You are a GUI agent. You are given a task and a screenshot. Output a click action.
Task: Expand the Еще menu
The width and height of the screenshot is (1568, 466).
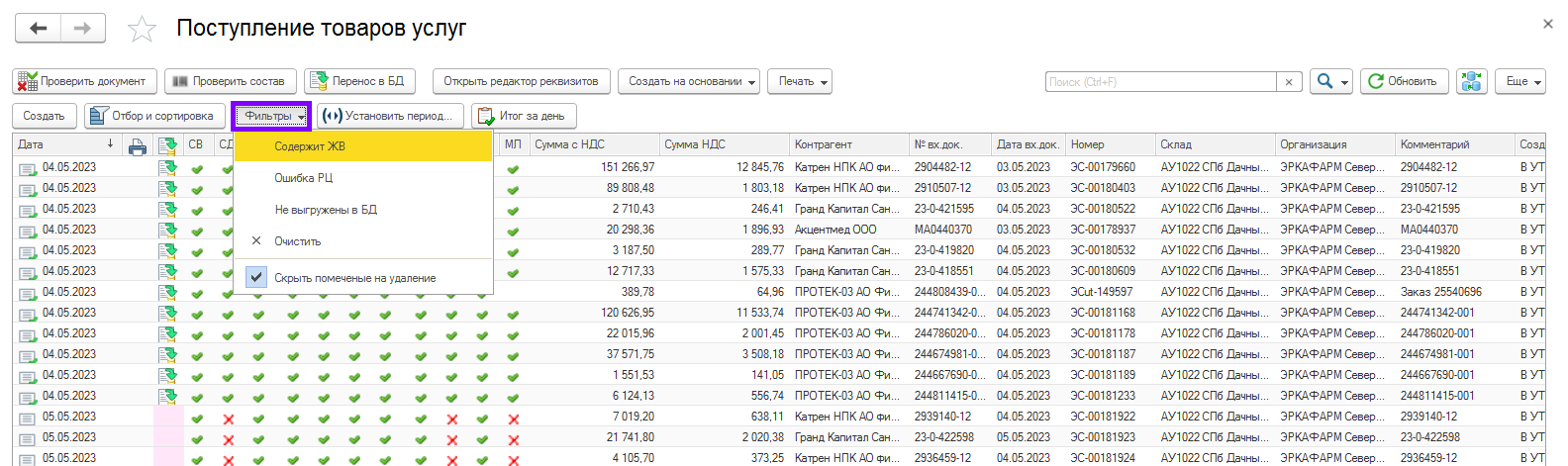pos(1524,81)
